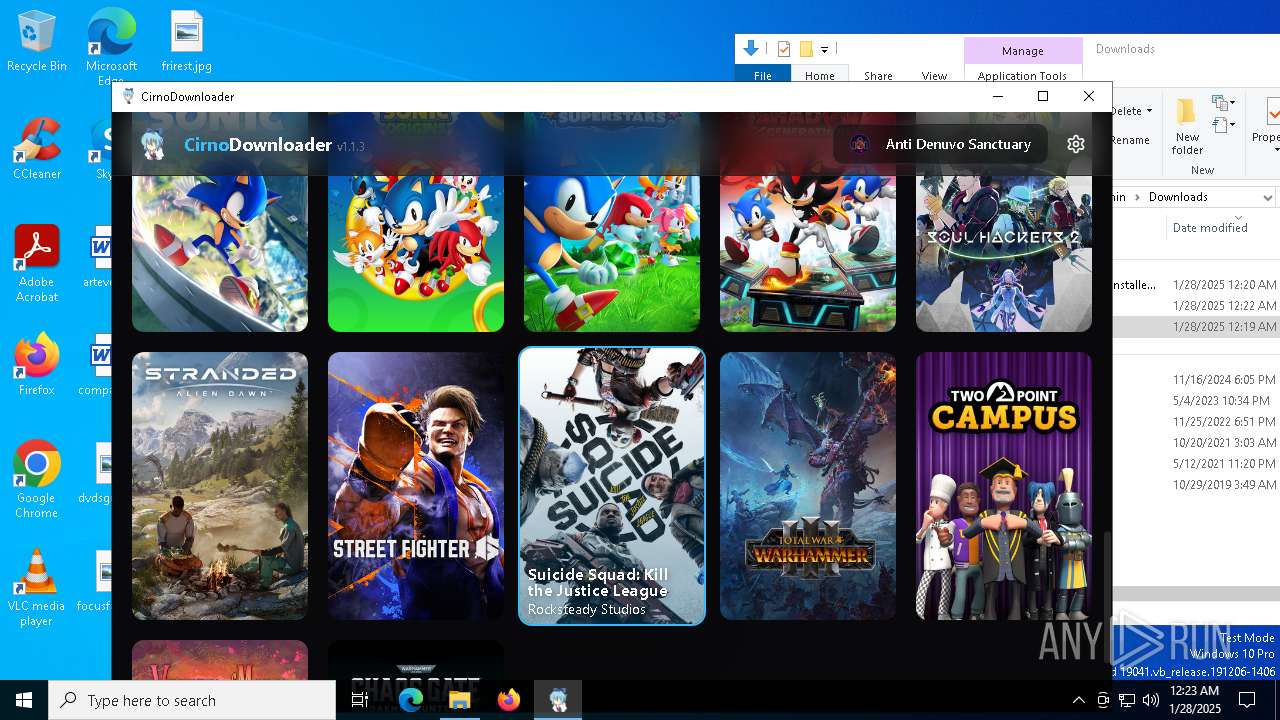This screenshot has height=720, width=1280.
Task: Open Microsoft Edge from the taskbar
Action: click(411, 700)
